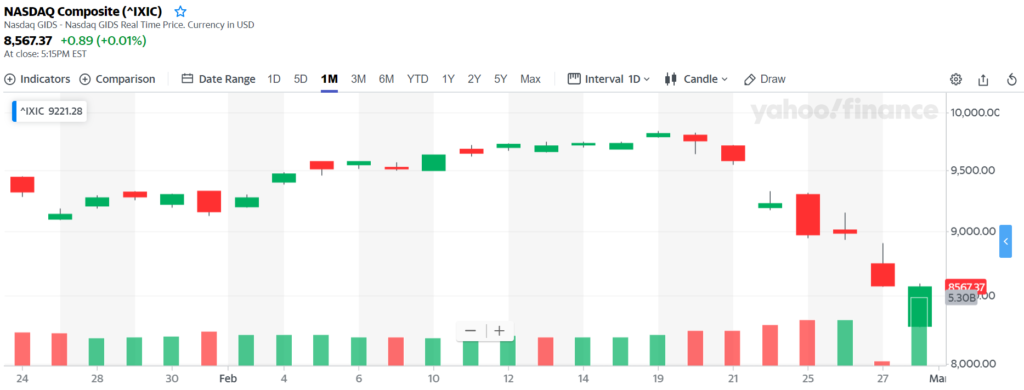This screenshot has width=1024, height=390.
Task: Zoom out with the minus button
Action: click(x=470, y=331)
